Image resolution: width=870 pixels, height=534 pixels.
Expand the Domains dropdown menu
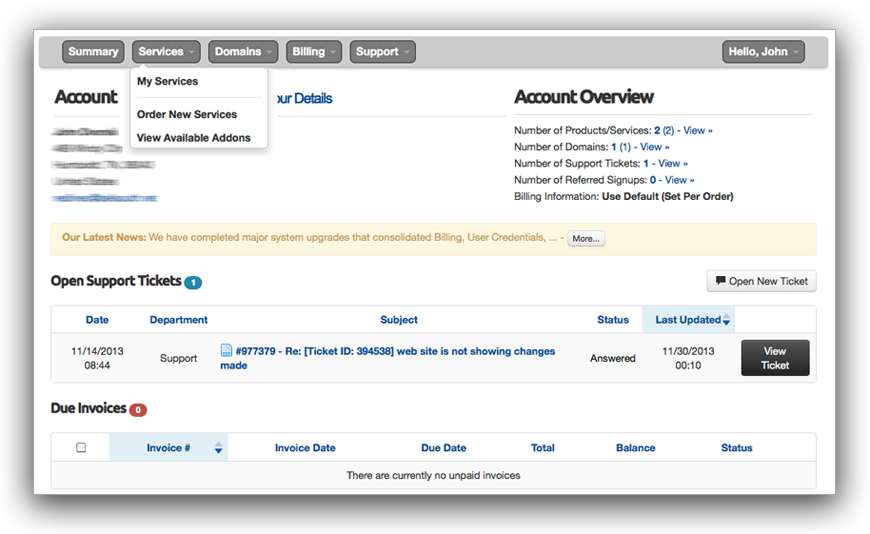(x=243, y=52)
